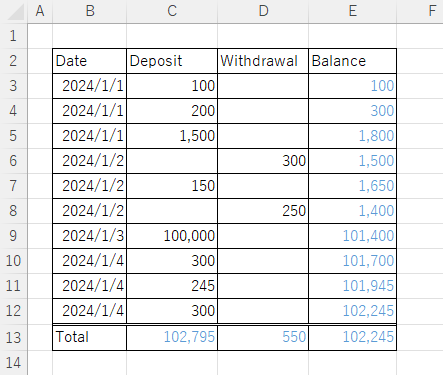The width and height of the screenshot is (443, 375).
Task: Select column D header
Action: (263, 11)
